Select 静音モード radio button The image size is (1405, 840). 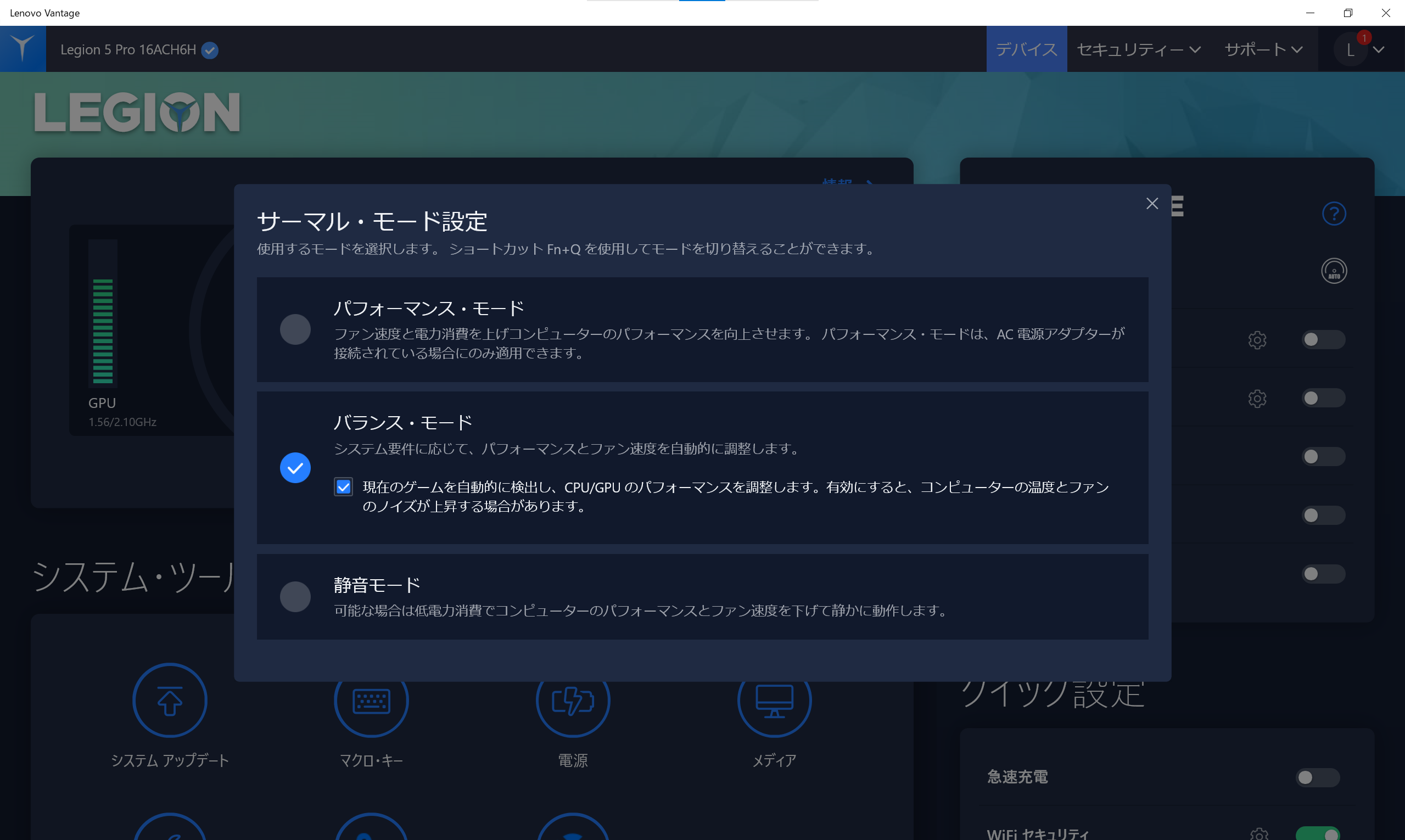pyautogui.click(x=295, y=597)
